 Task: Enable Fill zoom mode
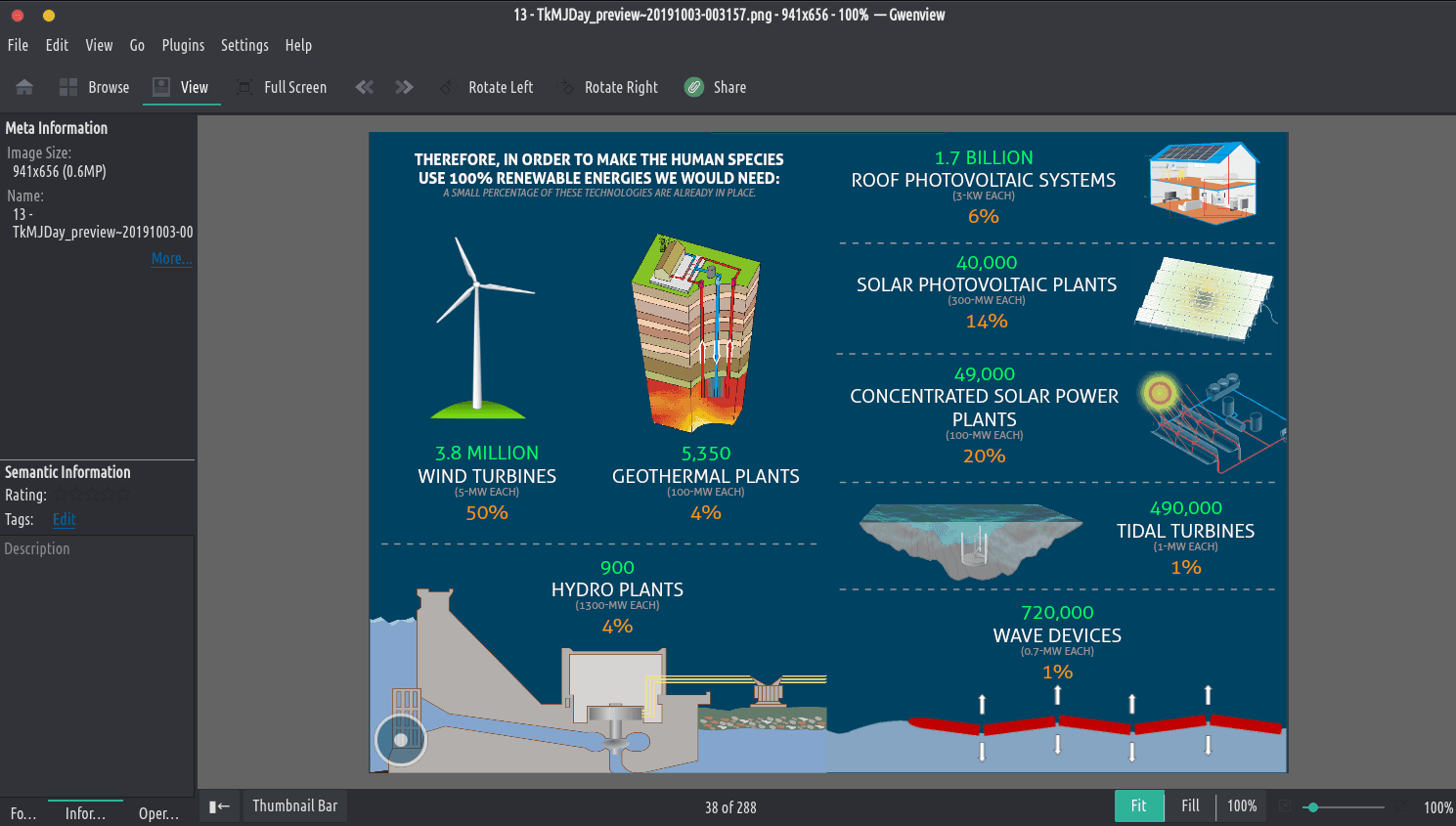[x=1190, y=806]
